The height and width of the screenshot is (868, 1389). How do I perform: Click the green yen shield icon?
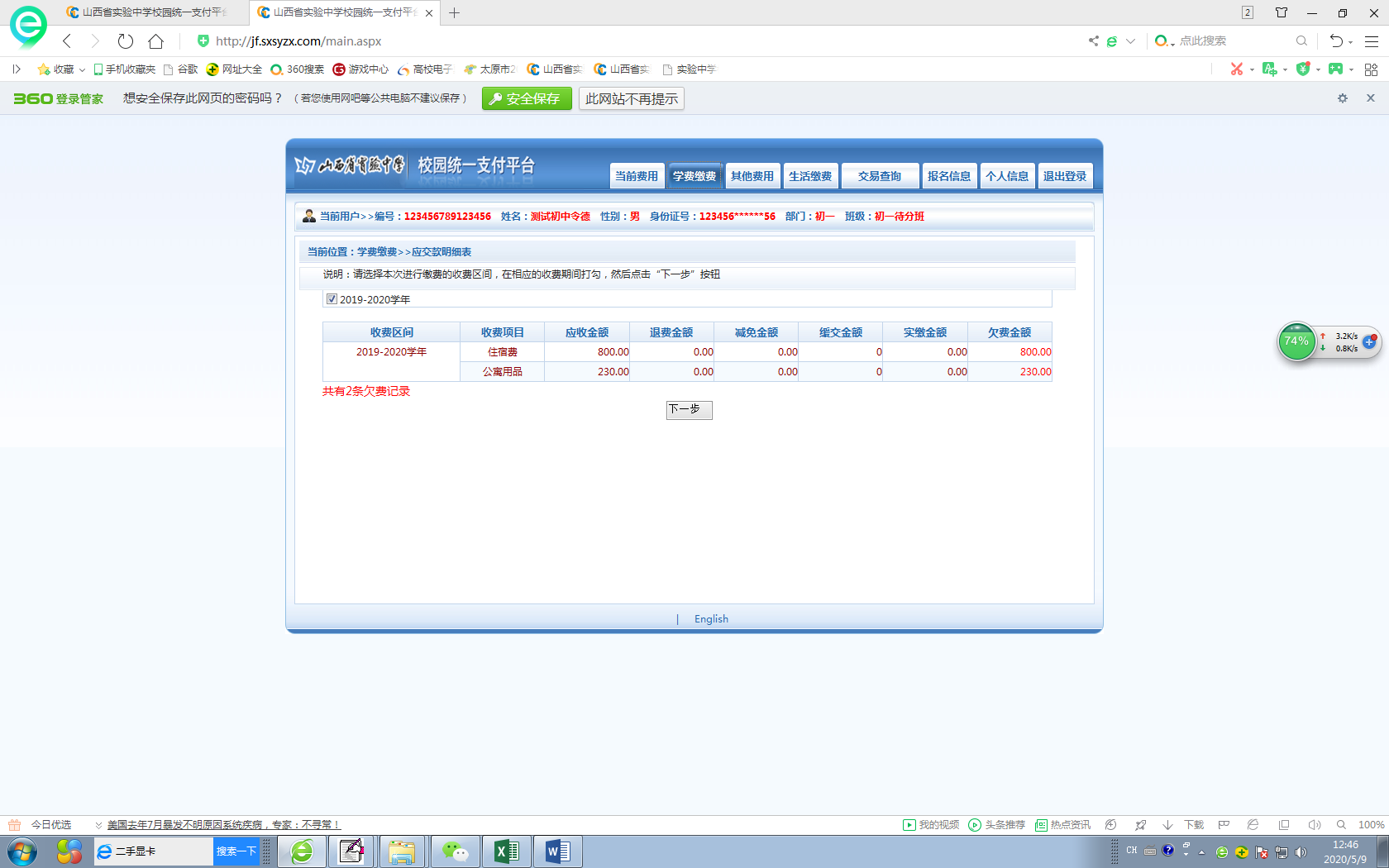click(1303, 69)
